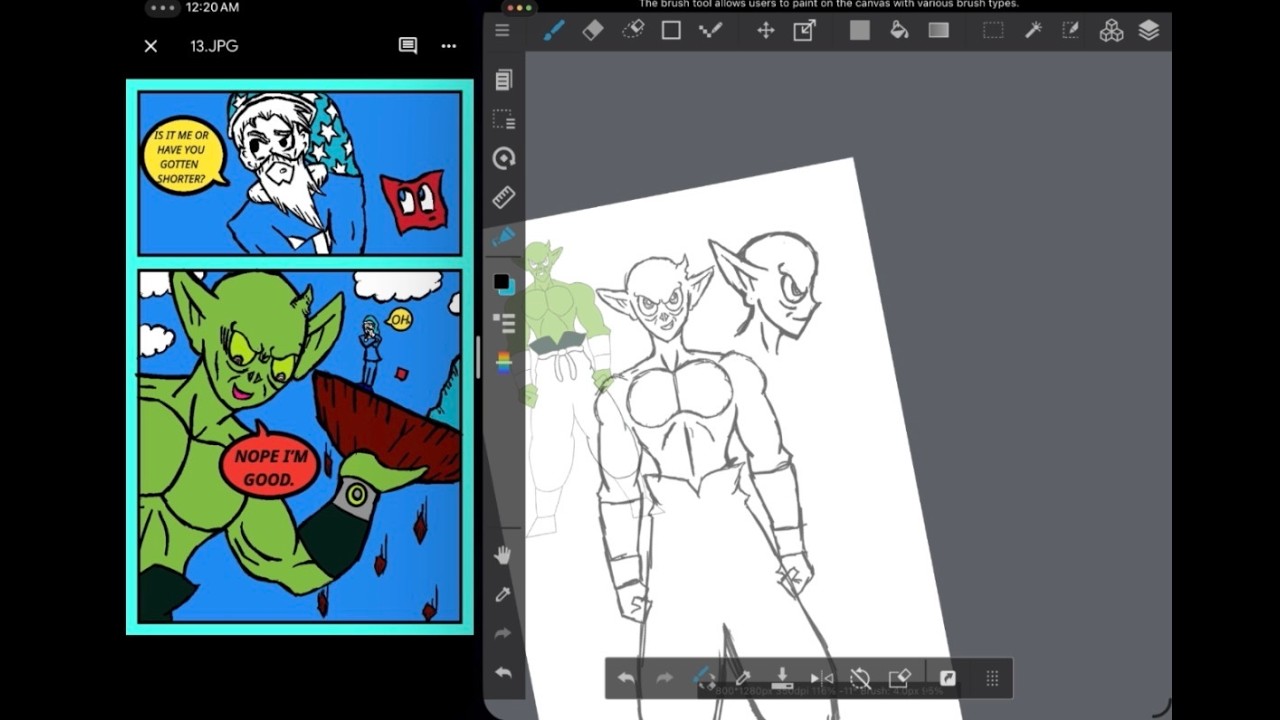Select the Eraser tool
The height and width of the screenshot is (720, 1280).
(593, 30)
